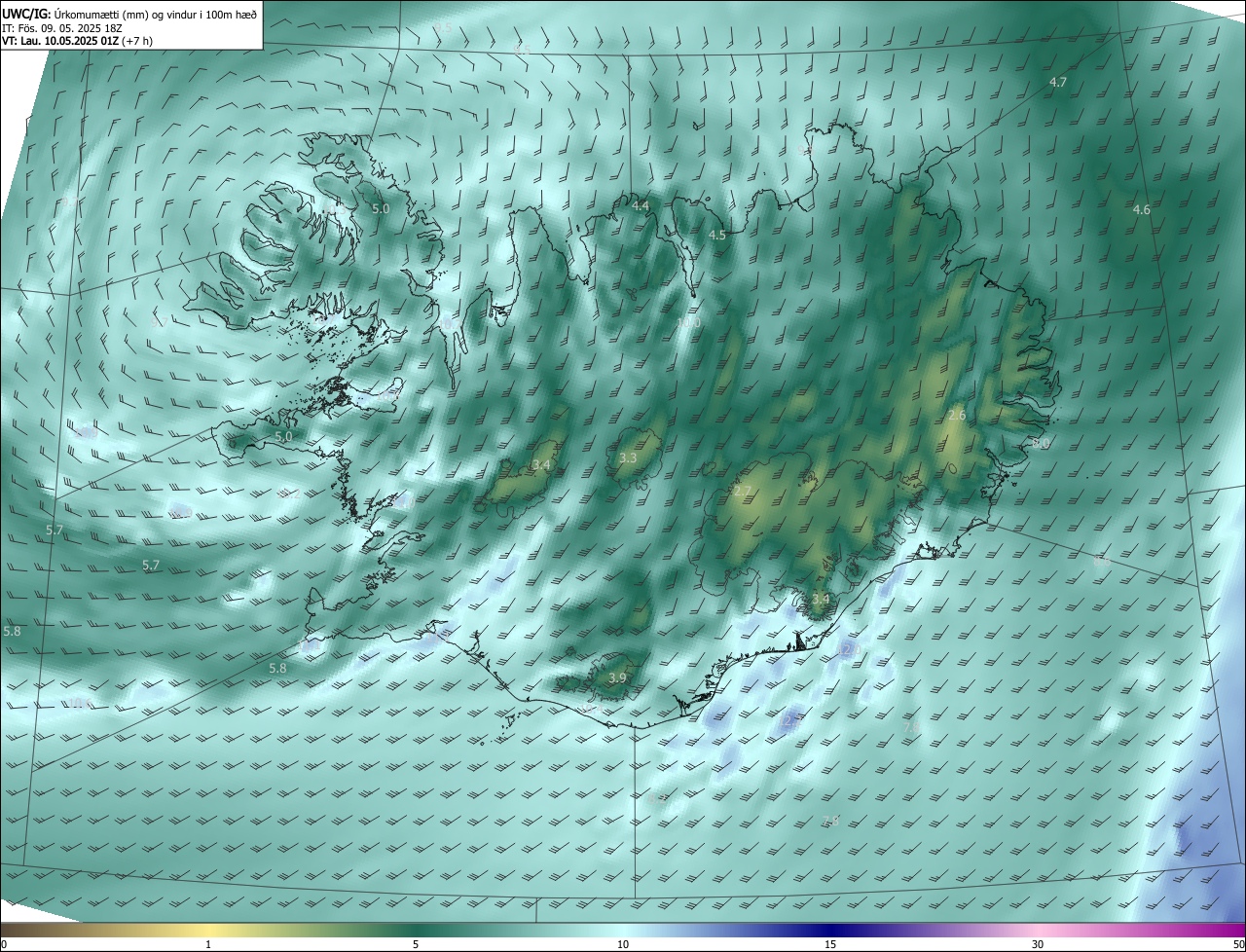Click the 4.6 value off the northeast coast
This screenshot has height=952, width=1246.
[x=1142, y=209]
